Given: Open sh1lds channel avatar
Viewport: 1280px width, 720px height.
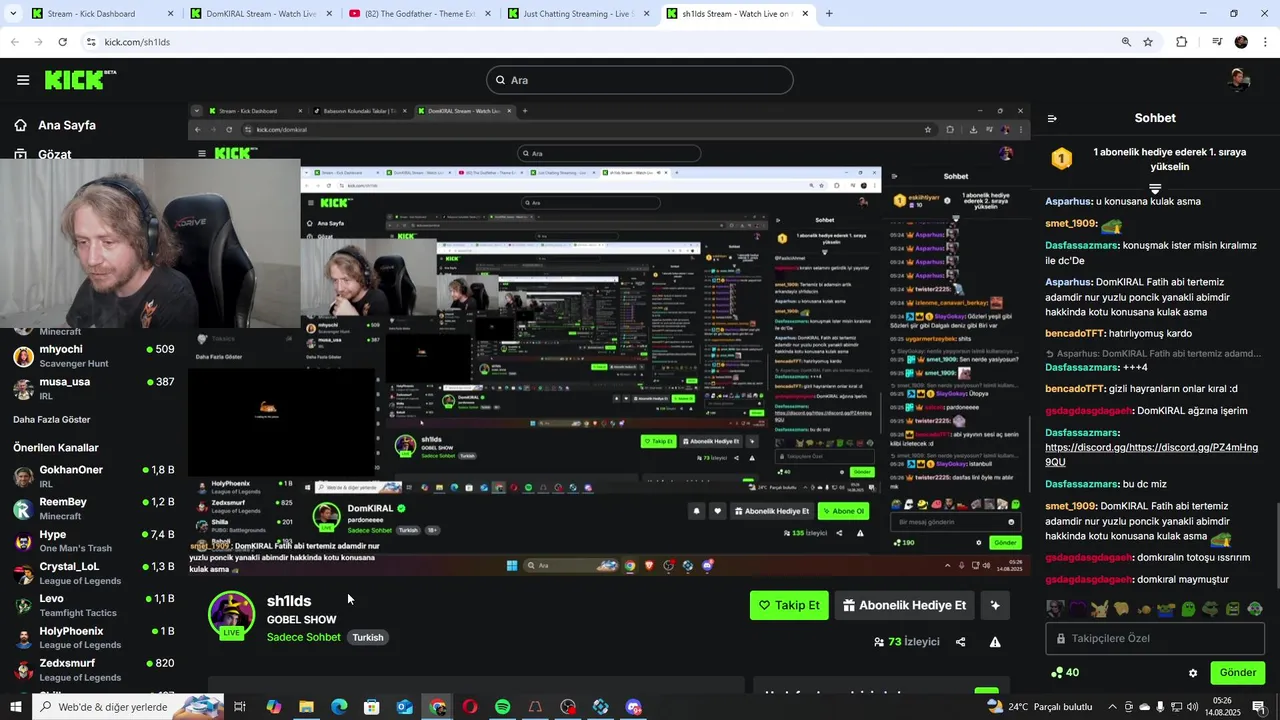Looking at the screenshot, I should pos(231,615).
